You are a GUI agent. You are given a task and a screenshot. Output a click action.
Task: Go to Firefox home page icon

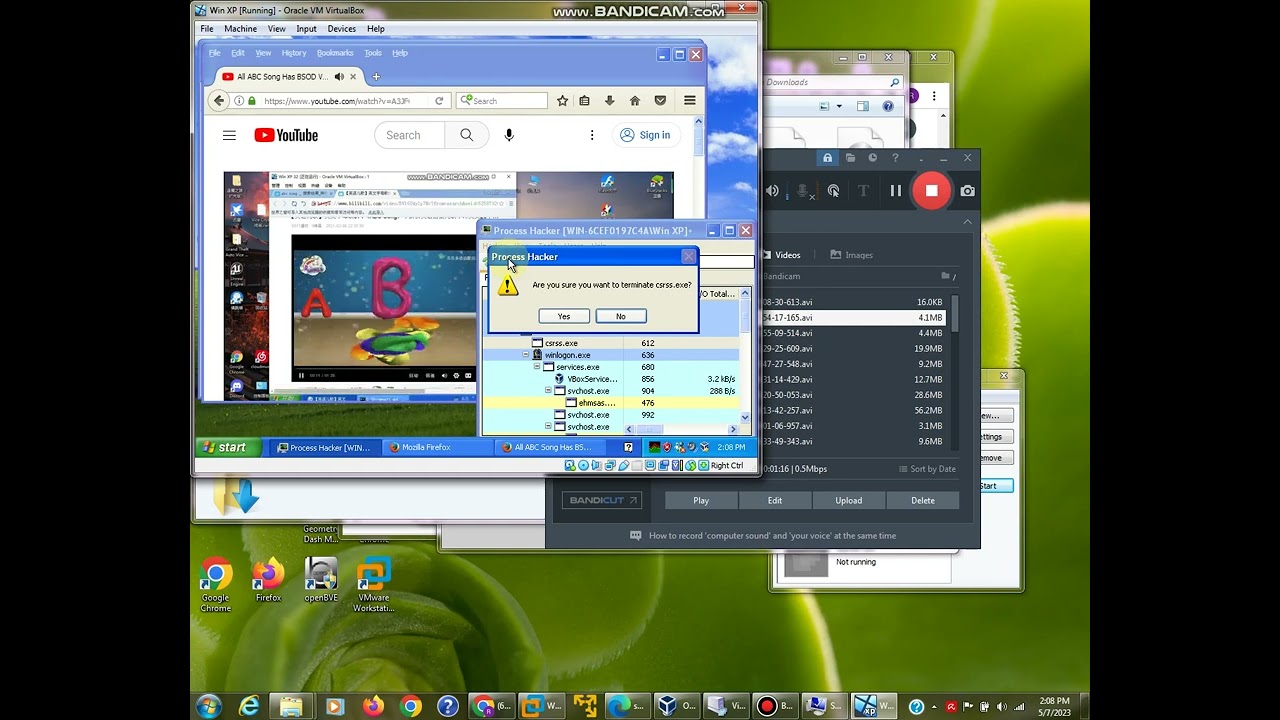634,101
